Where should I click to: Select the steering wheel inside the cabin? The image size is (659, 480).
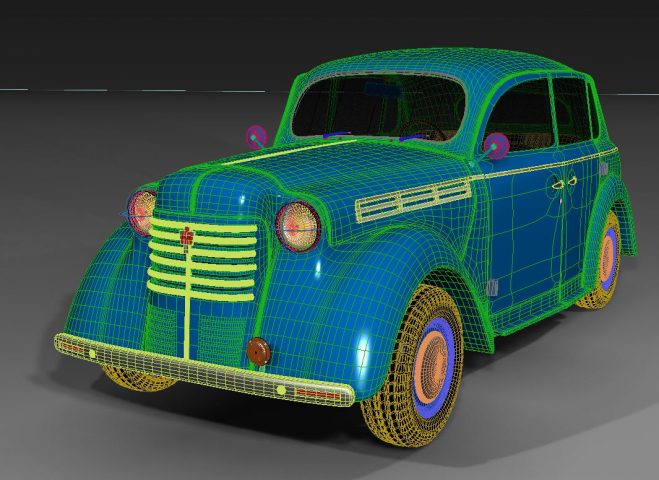point(421,130)
